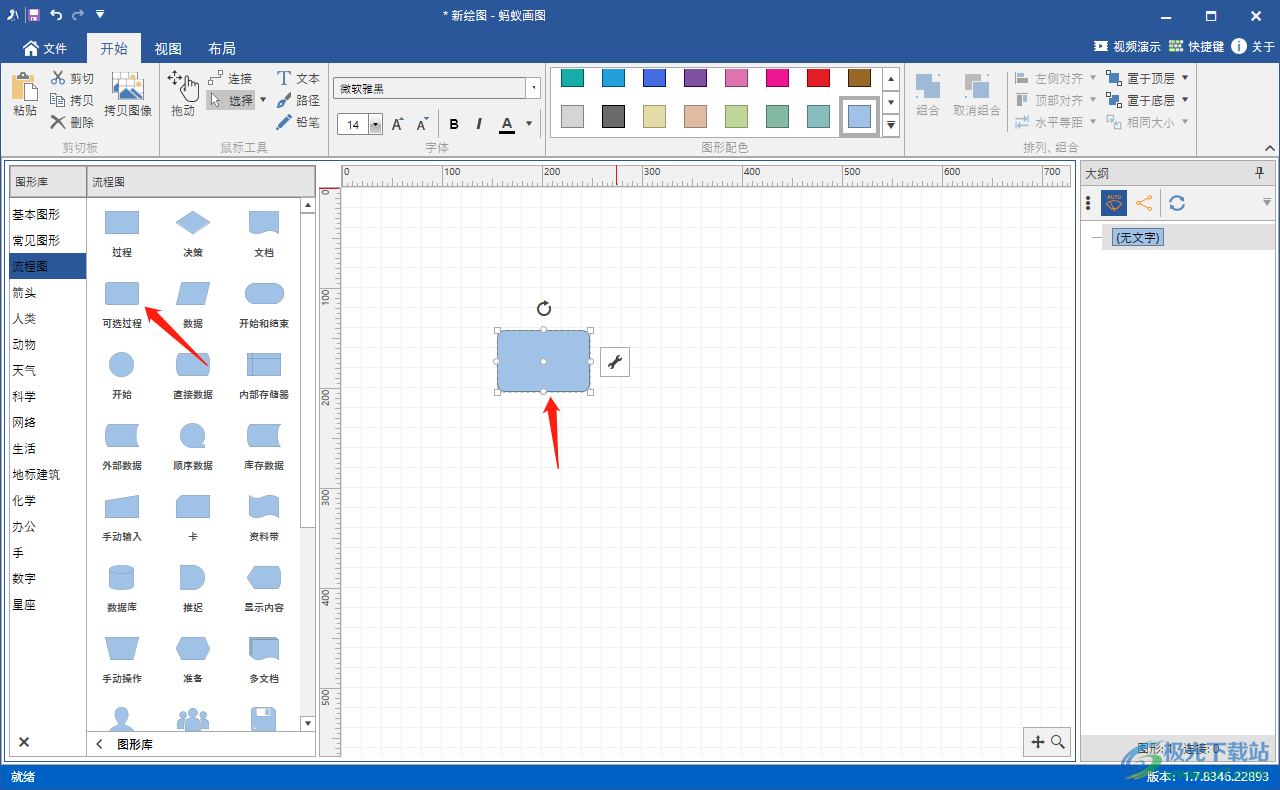
Task: Open the font color dropdown arrow
Action: (529, 124)
